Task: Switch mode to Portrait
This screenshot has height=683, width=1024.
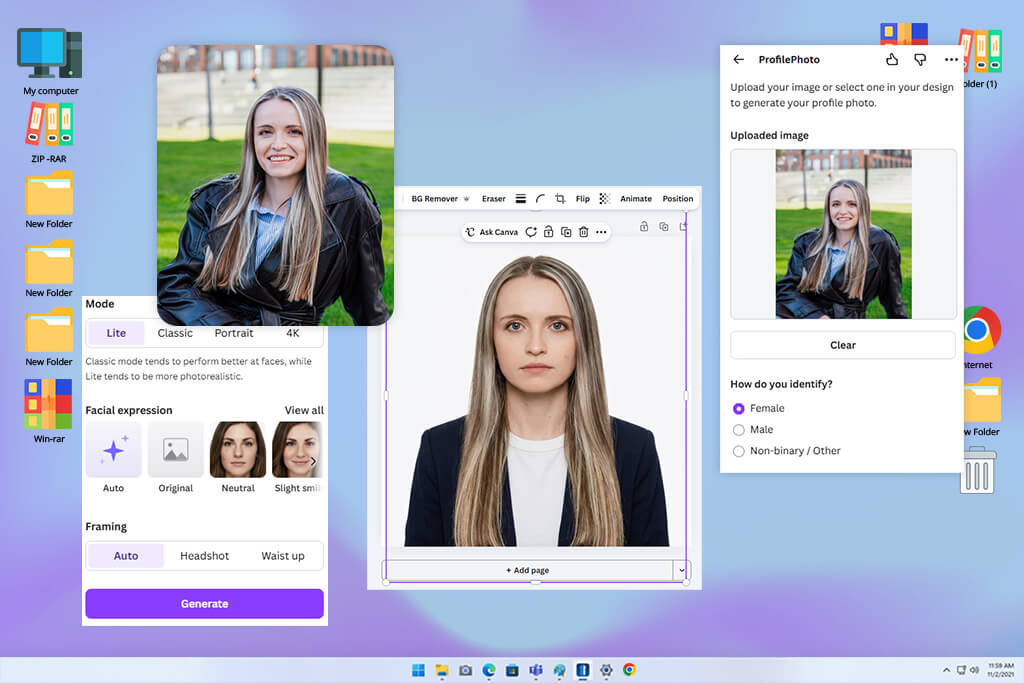Action: (234, 333)
